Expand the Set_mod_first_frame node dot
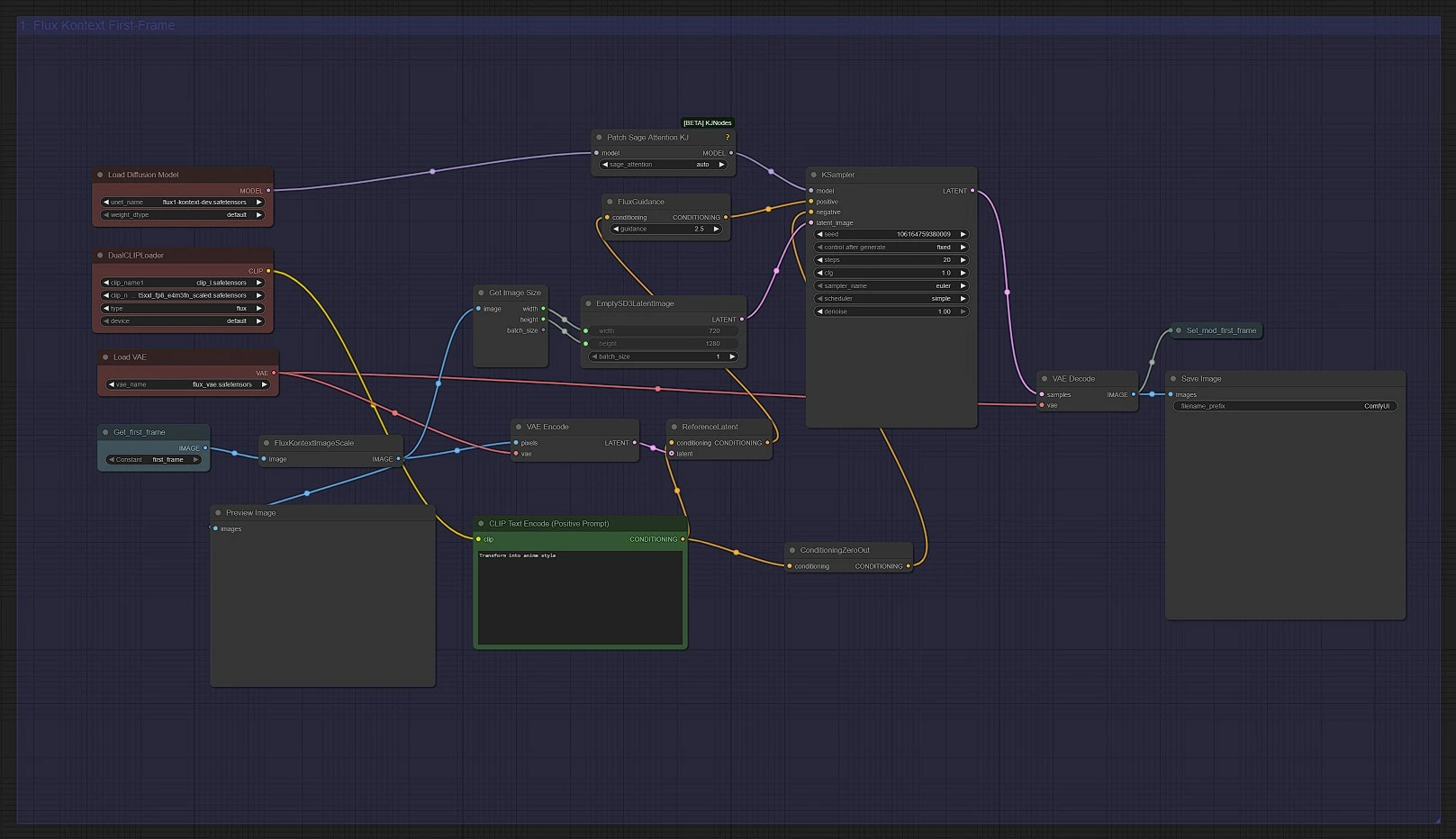Screen dimensions: 1456x839 1179,330
